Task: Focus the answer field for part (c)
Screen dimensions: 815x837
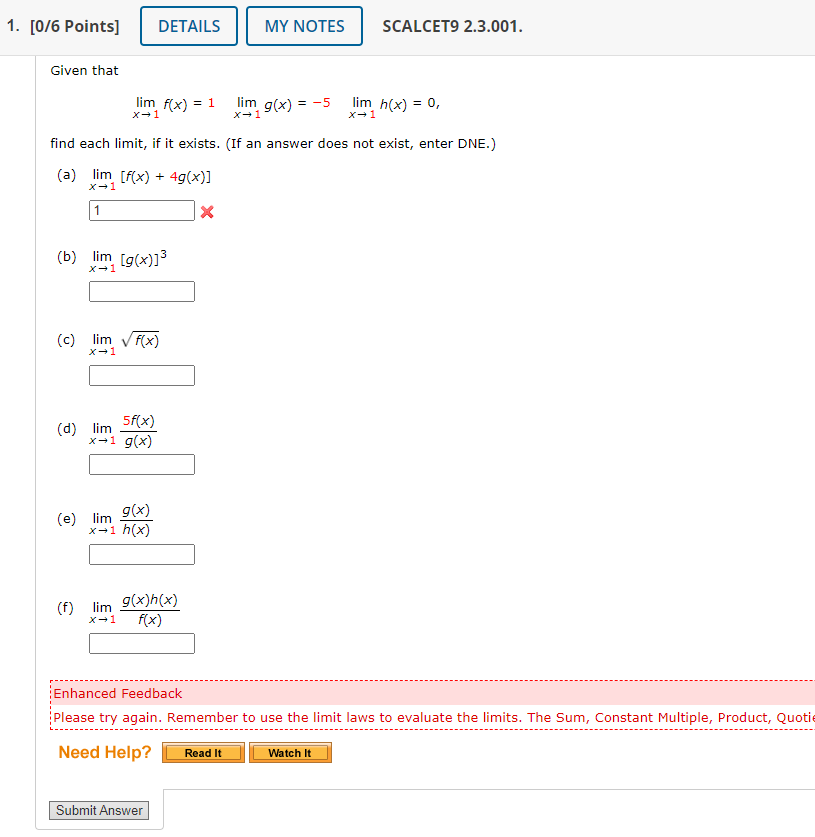Action: click(x=141, y=375)
